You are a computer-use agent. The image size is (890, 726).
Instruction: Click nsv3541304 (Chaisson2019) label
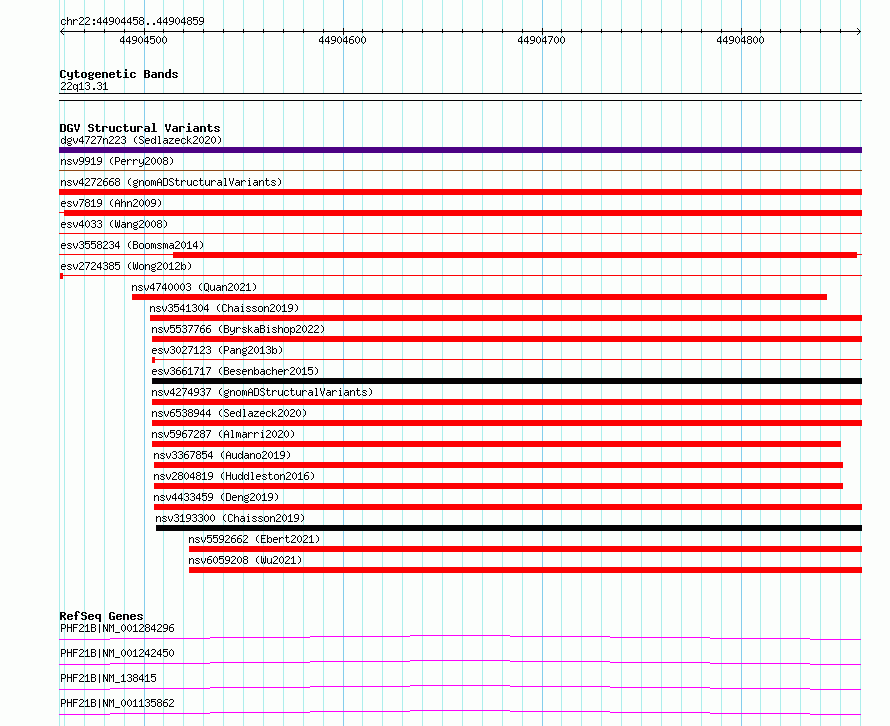(224, 308)
